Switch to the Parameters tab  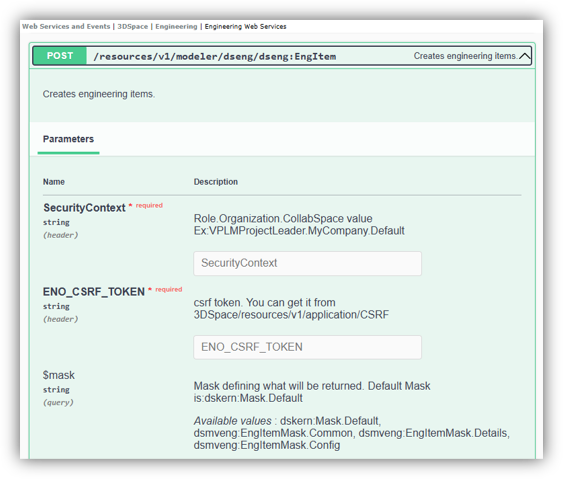point(68,139)
